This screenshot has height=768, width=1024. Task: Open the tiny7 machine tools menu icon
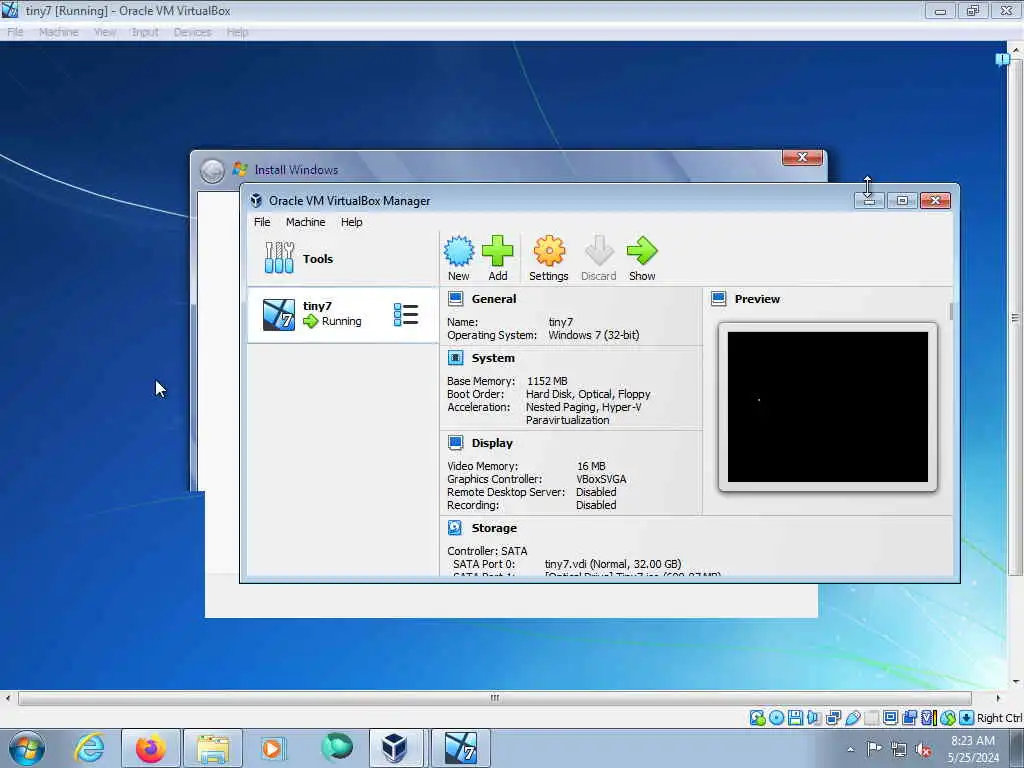point(406,315)
